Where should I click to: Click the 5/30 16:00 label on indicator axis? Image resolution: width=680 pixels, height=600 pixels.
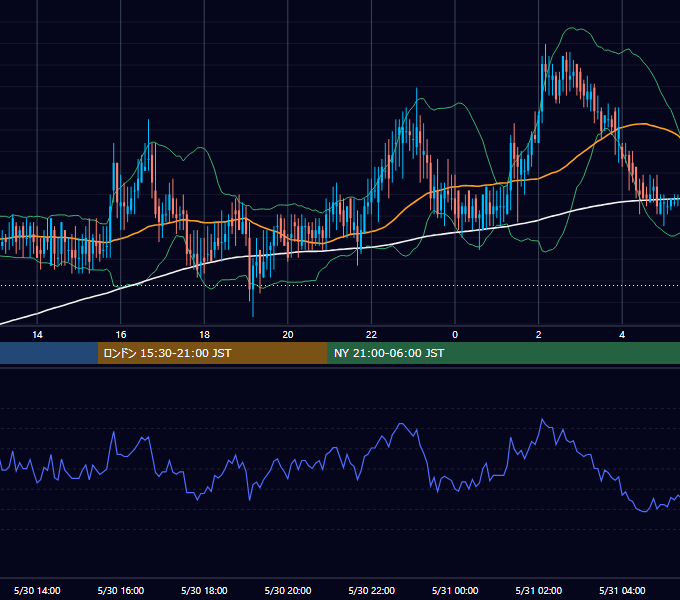(121, 590)
